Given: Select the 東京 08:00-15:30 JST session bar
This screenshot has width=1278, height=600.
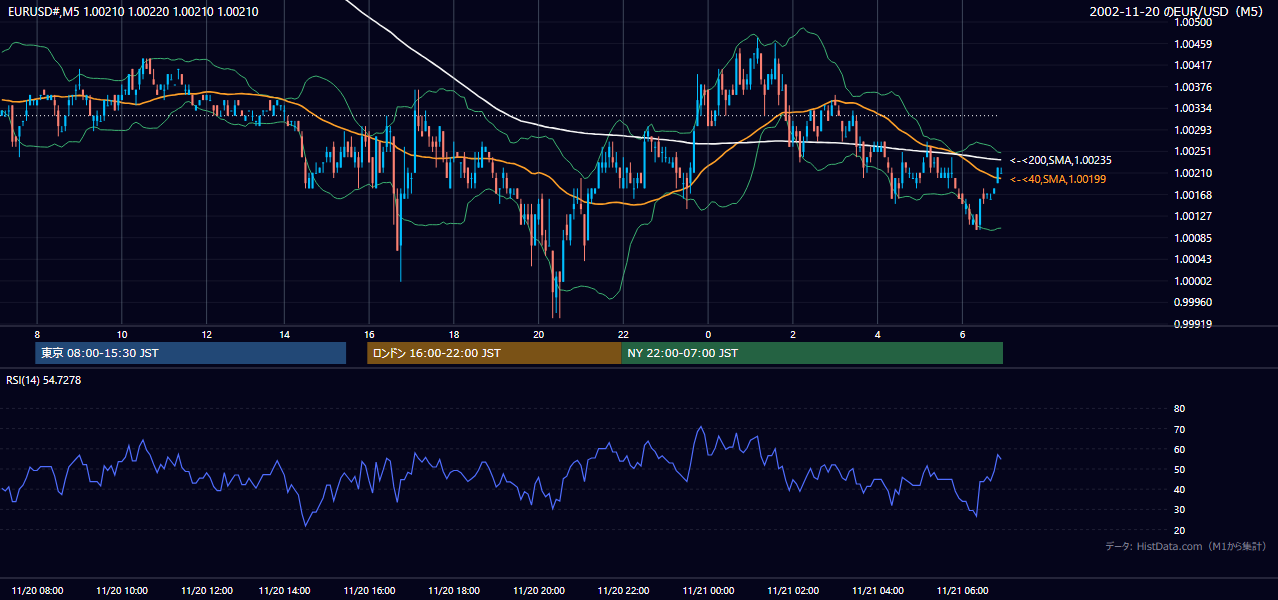Looking at the screenshot, I should [x=190, y=353].
